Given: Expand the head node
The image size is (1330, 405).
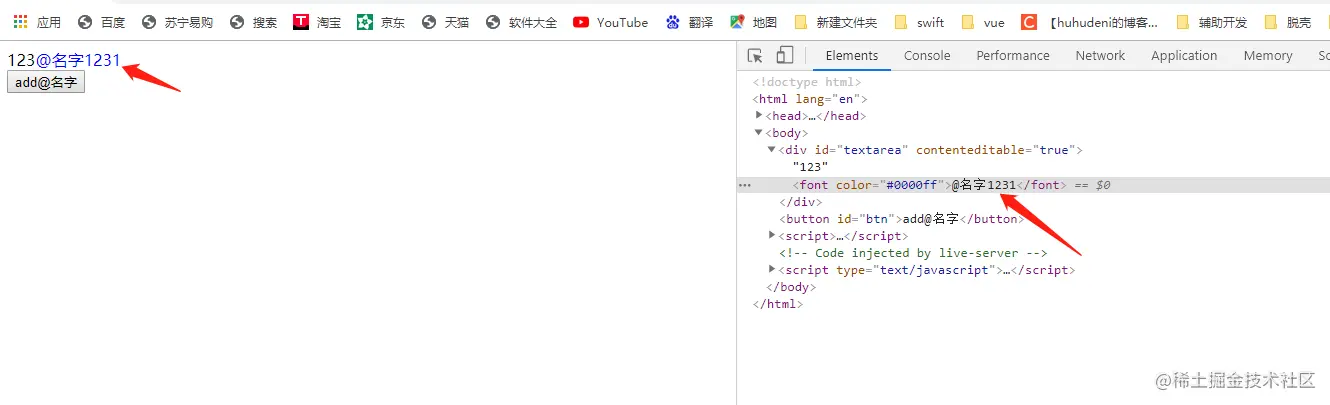Looking at the screenshot, I should pyautogui.click(x=759, y=116).
